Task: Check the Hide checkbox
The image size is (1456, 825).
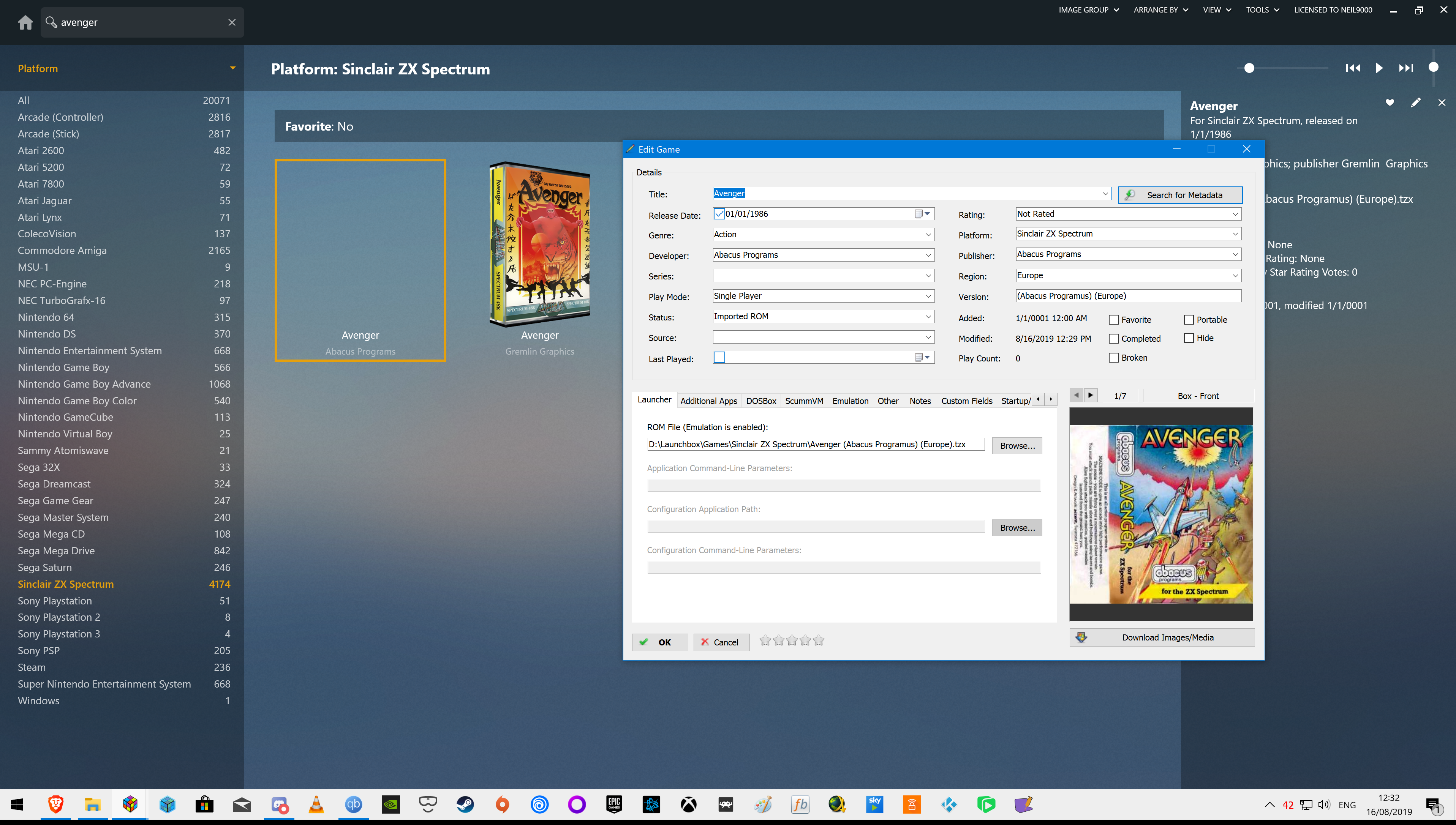Action: 1189,338
